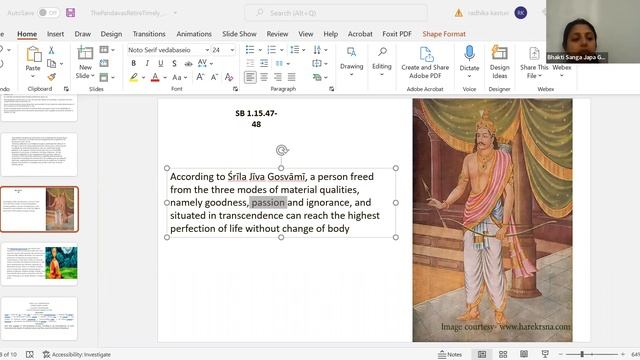The height and width of the screenshot is (360, 640).
Task: Click Decrease List Level icon
Action: [250, 63]
